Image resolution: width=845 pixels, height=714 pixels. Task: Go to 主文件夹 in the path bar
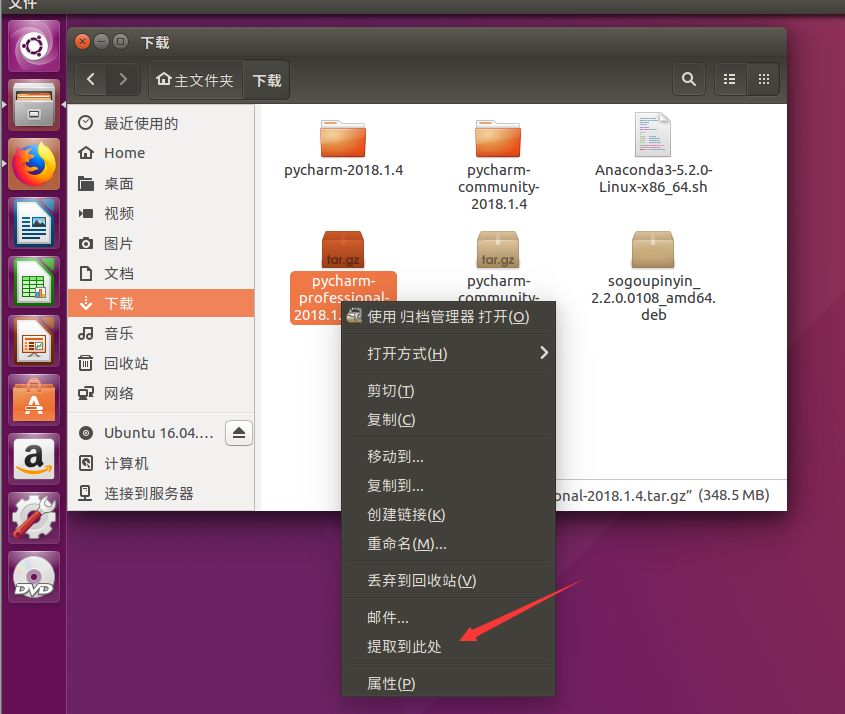[196, 80]
